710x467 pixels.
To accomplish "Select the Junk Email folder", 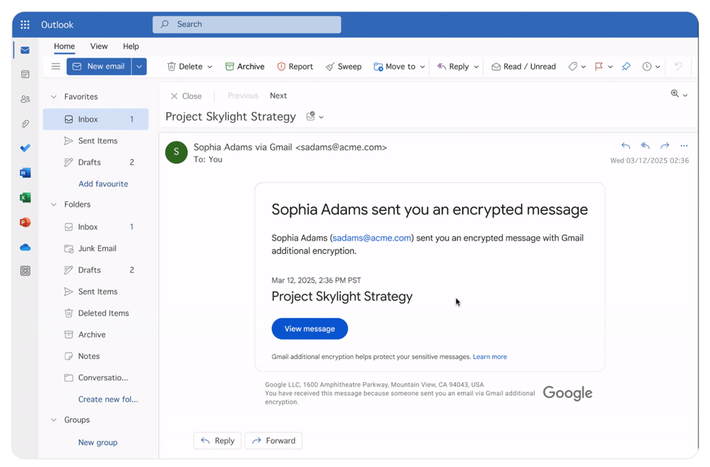I will pos(98,249).
